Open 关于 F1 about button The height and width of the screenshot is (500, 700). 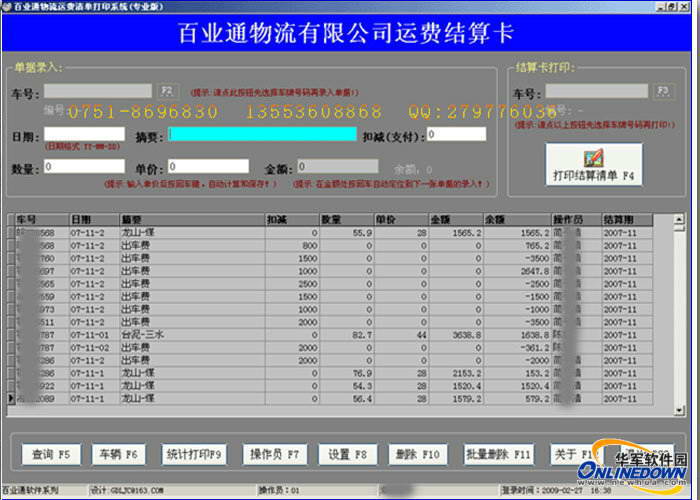pos(574,454)
